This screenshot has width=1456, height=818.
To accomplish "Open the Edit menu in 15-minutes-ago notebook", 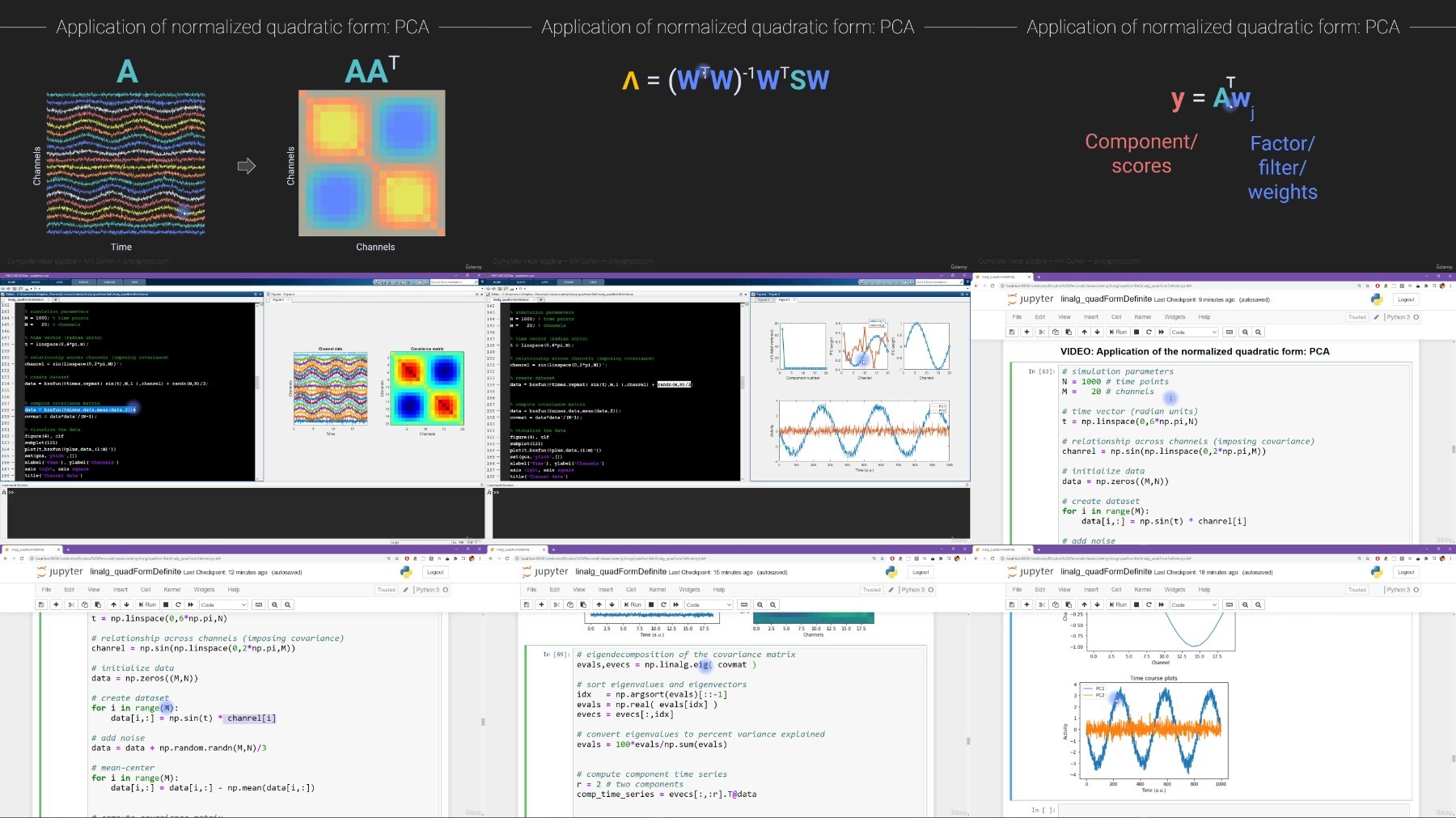I will click(555, 590).
